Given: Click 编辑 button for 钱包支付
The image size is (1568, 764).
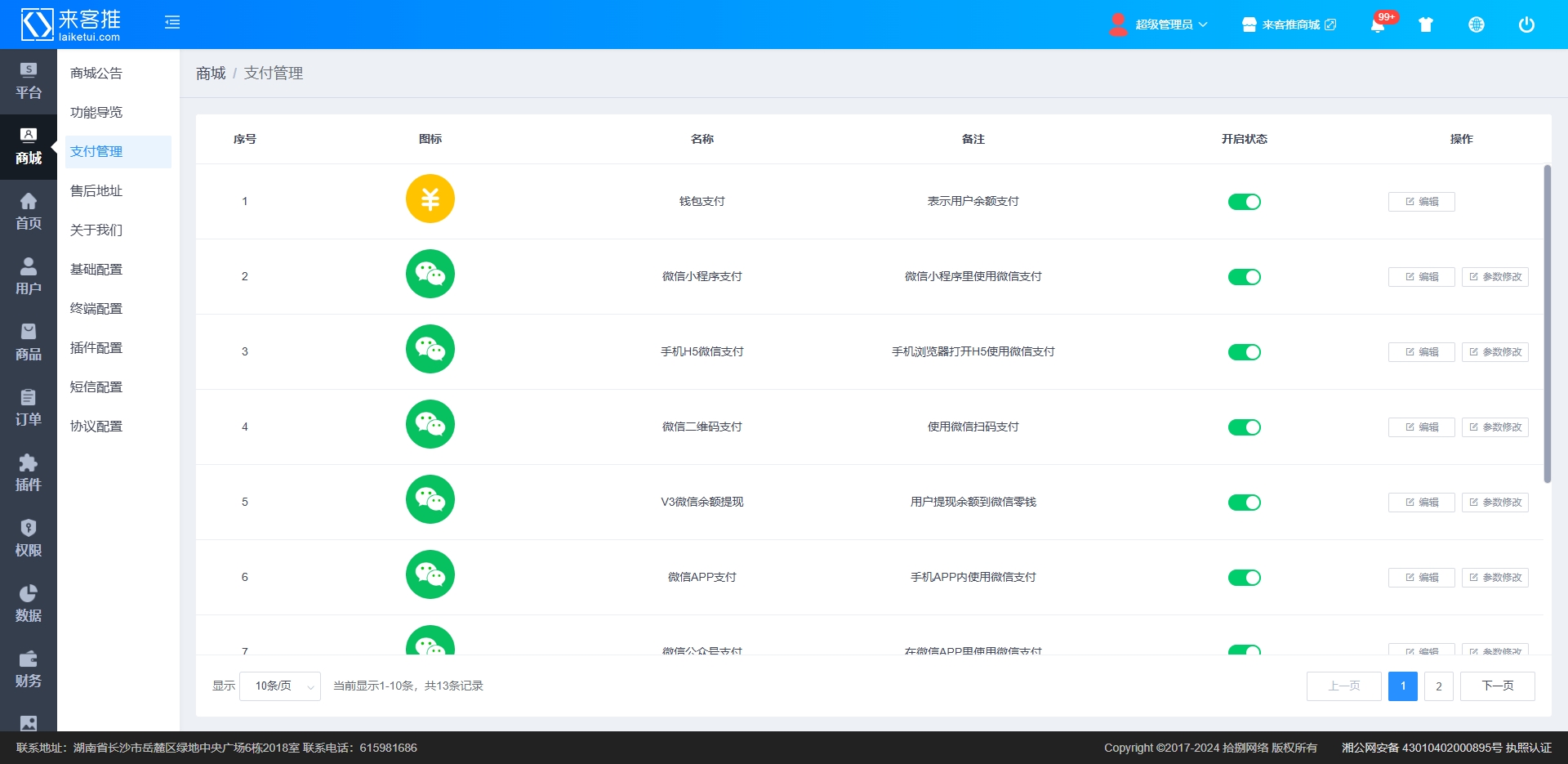Looking at the screenshot, I should 1421,202.
